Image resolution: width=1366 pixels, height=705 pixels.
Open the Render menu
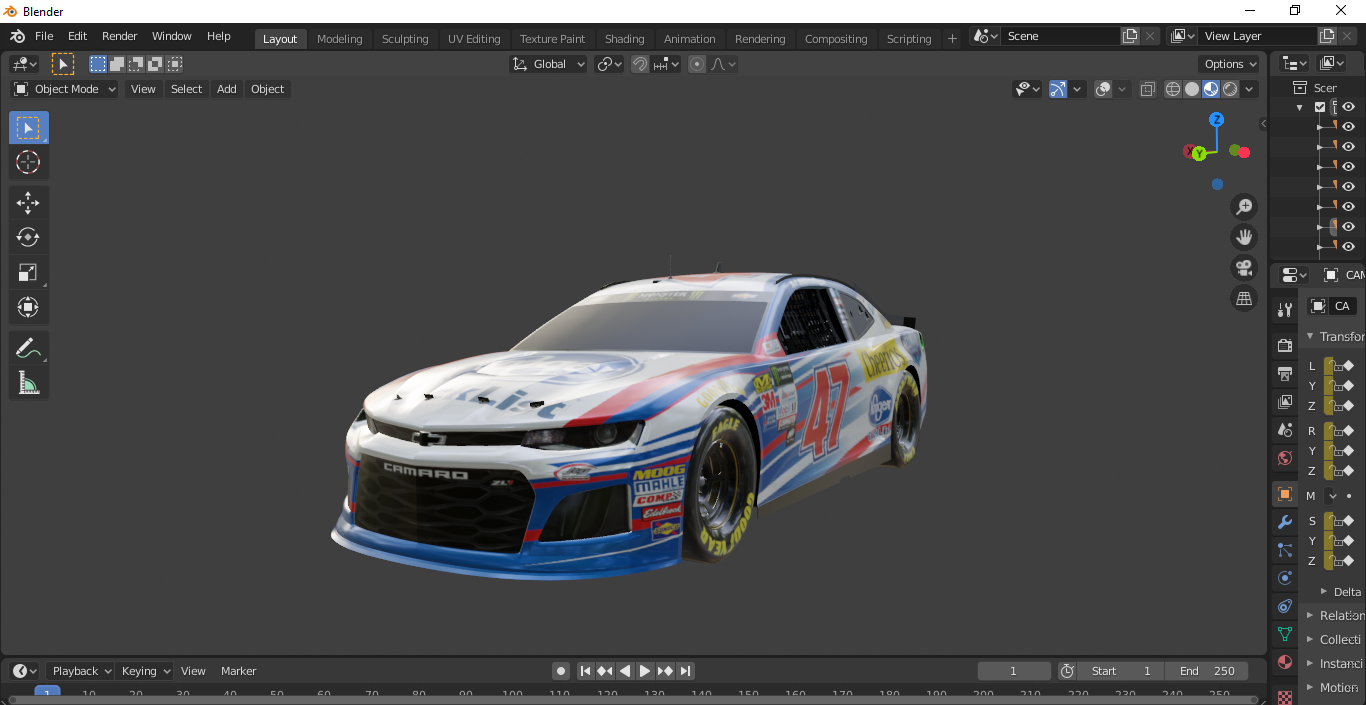coord(119,36)
